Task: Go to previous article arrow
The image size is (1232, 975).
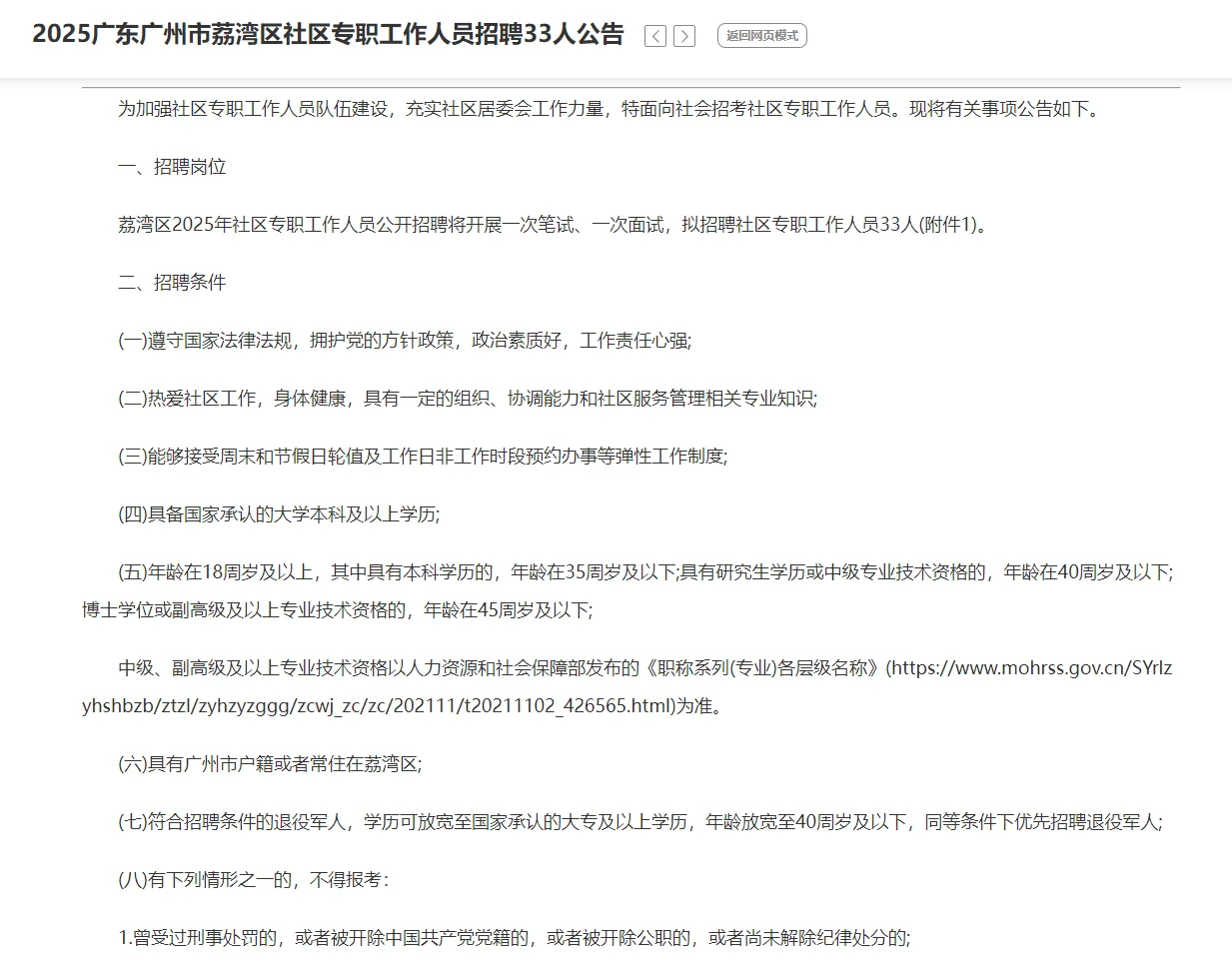Action: coord(655,36)
